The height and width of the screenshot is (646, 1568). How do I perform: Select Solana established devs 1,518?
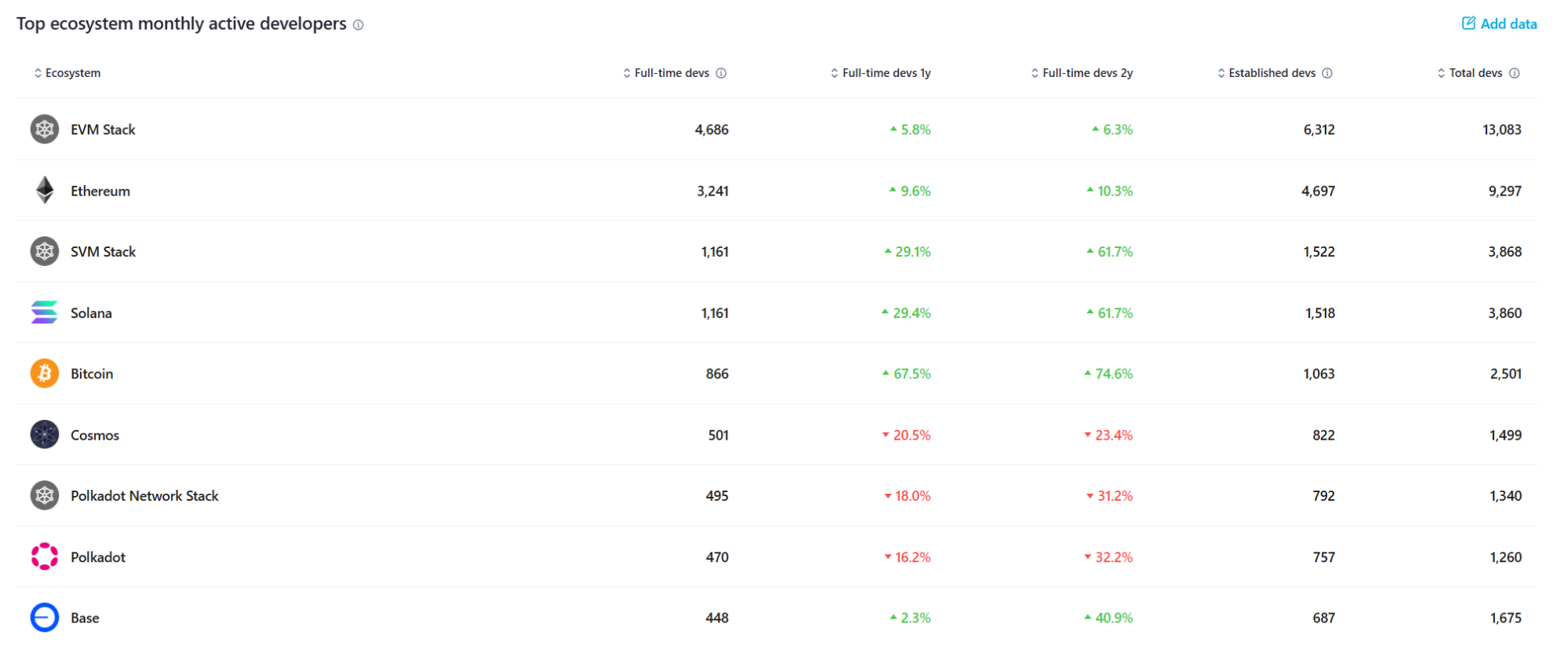(x=1320, y=313)
